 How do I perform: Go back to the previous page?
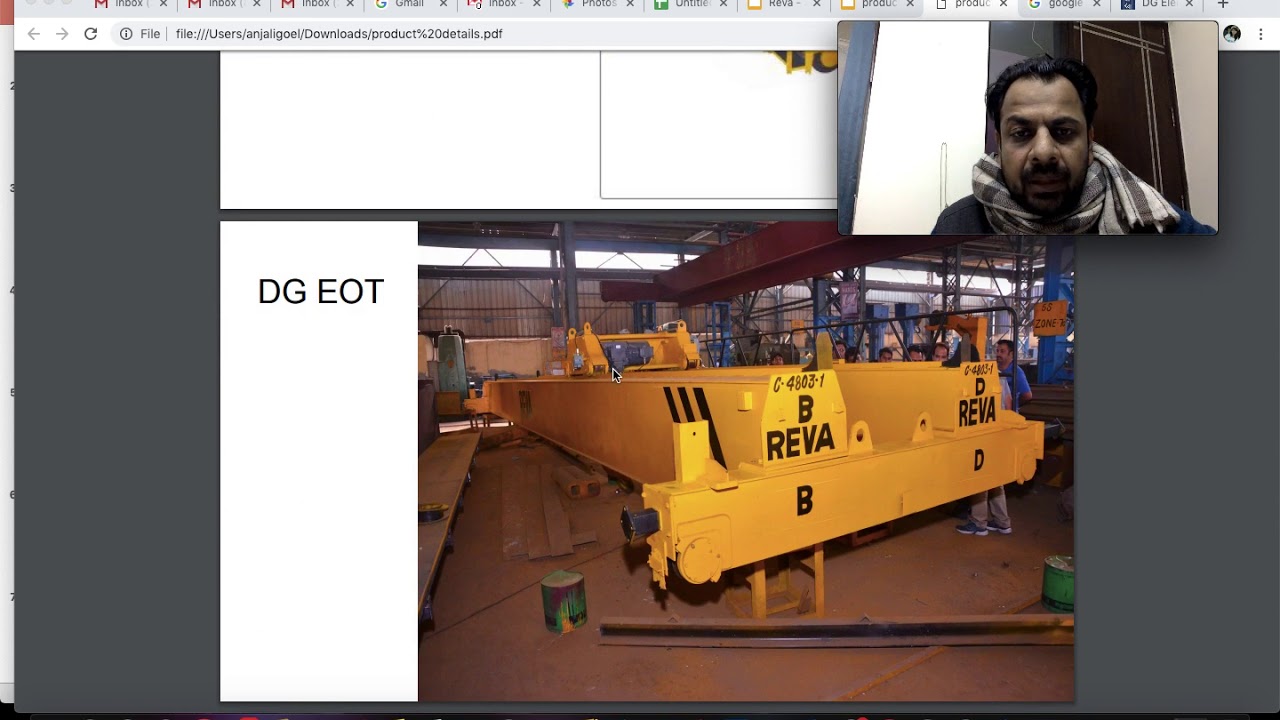click(x=34, y=34)
